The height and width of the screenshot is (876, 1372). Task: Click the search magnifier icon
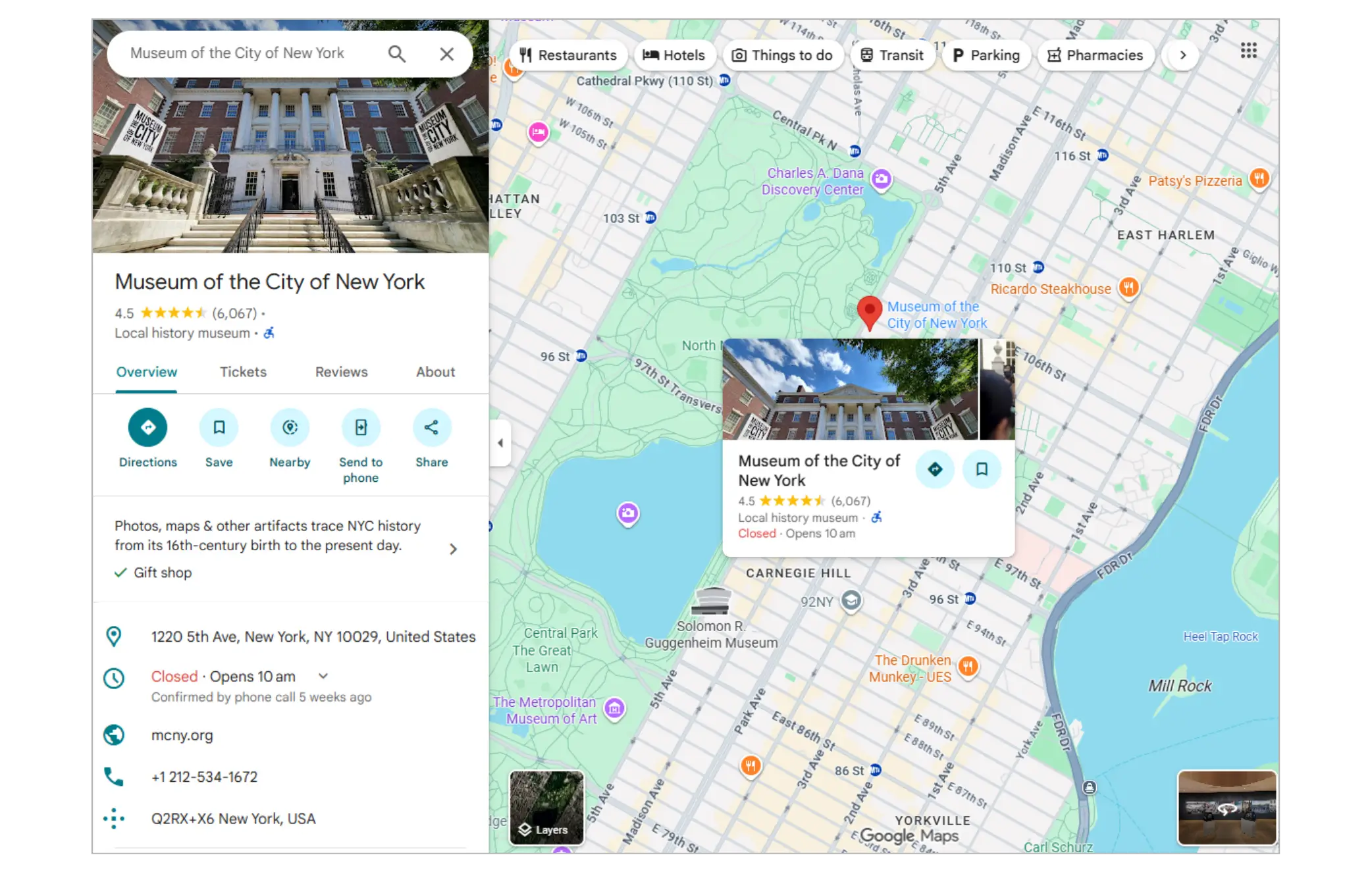(396, 54)
